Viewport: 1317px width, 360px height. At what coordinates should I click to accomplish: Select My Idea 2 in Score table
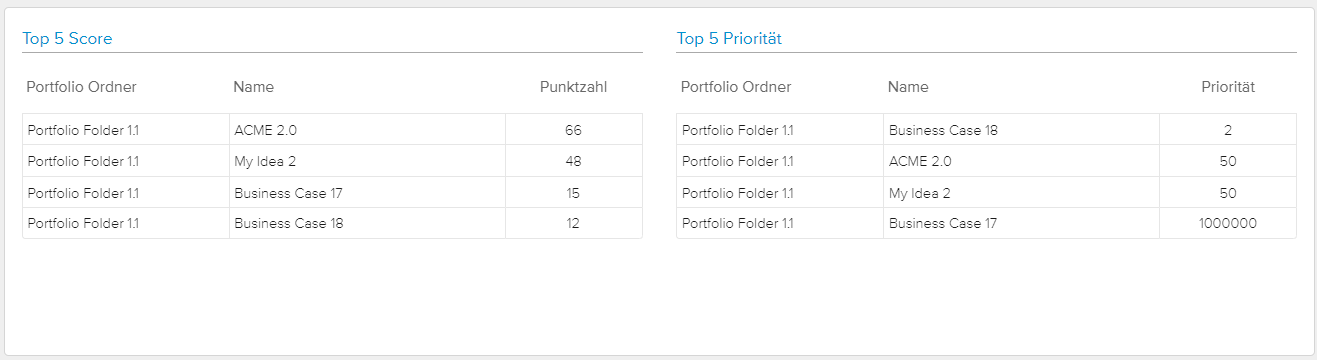(x=265, y=161)
